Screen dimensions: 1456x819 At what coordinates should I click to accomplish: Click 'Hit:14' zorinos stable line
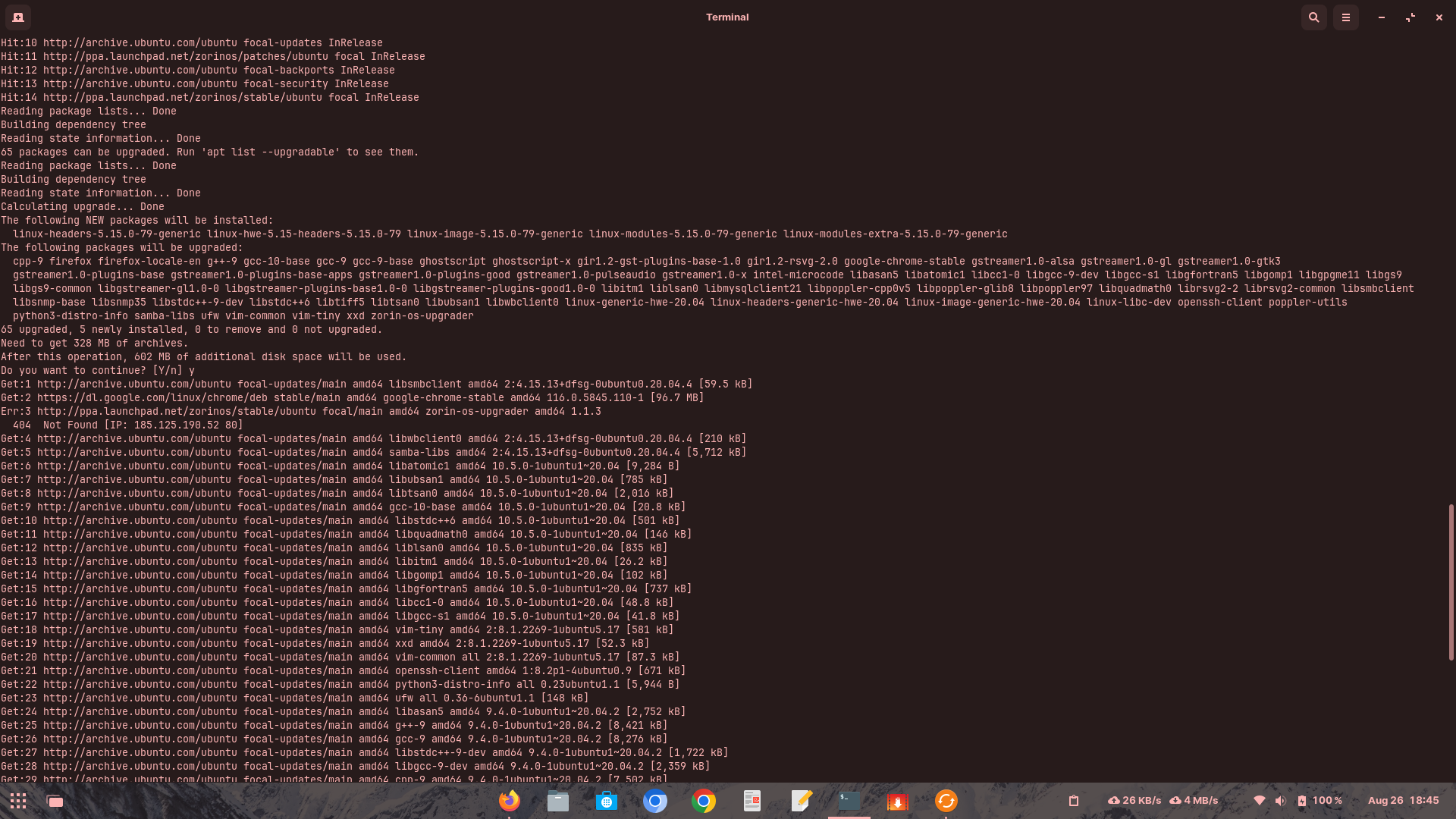210,98
